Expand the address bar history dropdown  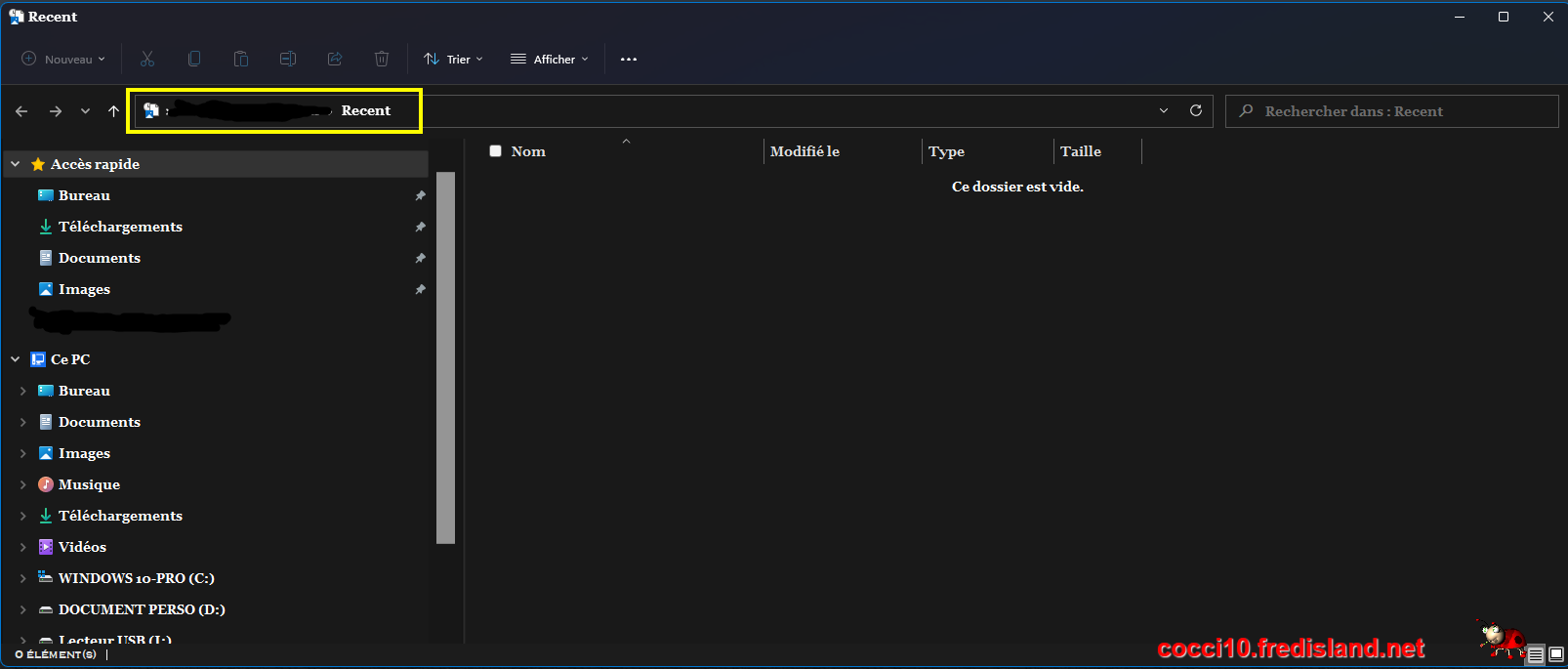click(1164, 110)
